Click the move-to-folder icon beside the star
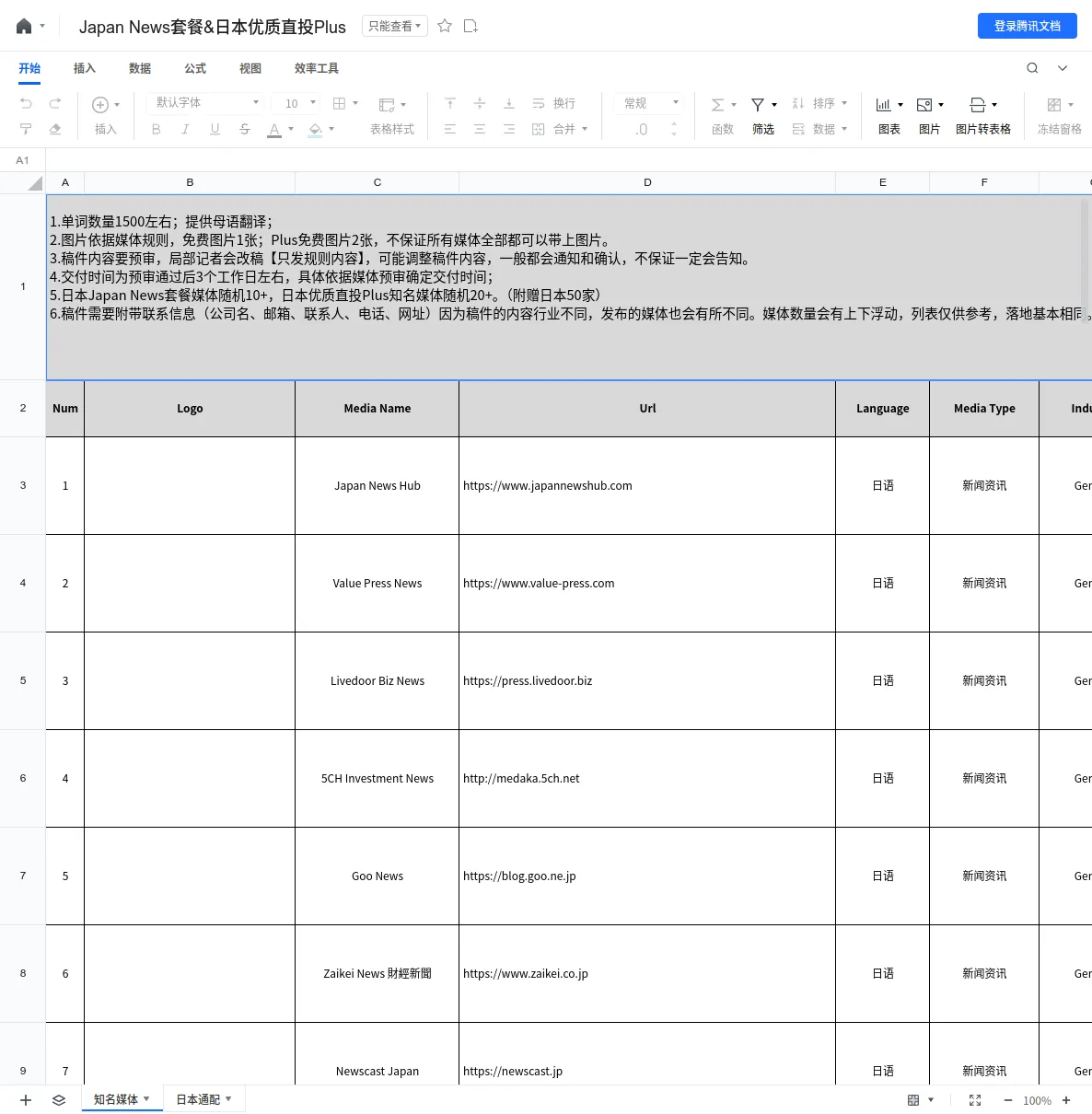 (470, 26)
